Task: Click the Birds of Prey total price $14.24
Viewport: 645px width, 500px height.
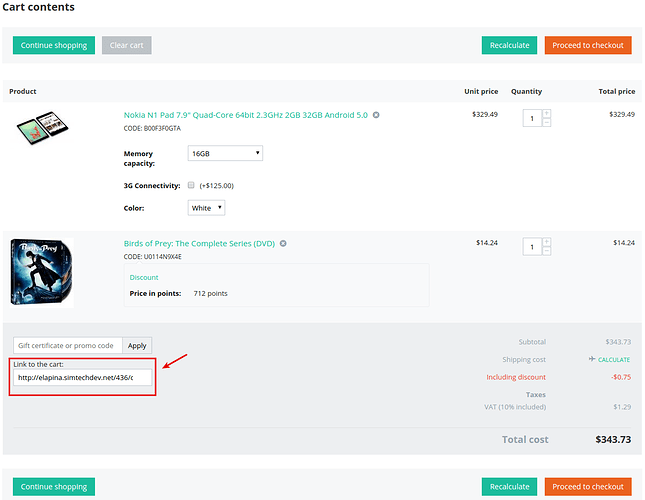Action: [x=624, y=243]
